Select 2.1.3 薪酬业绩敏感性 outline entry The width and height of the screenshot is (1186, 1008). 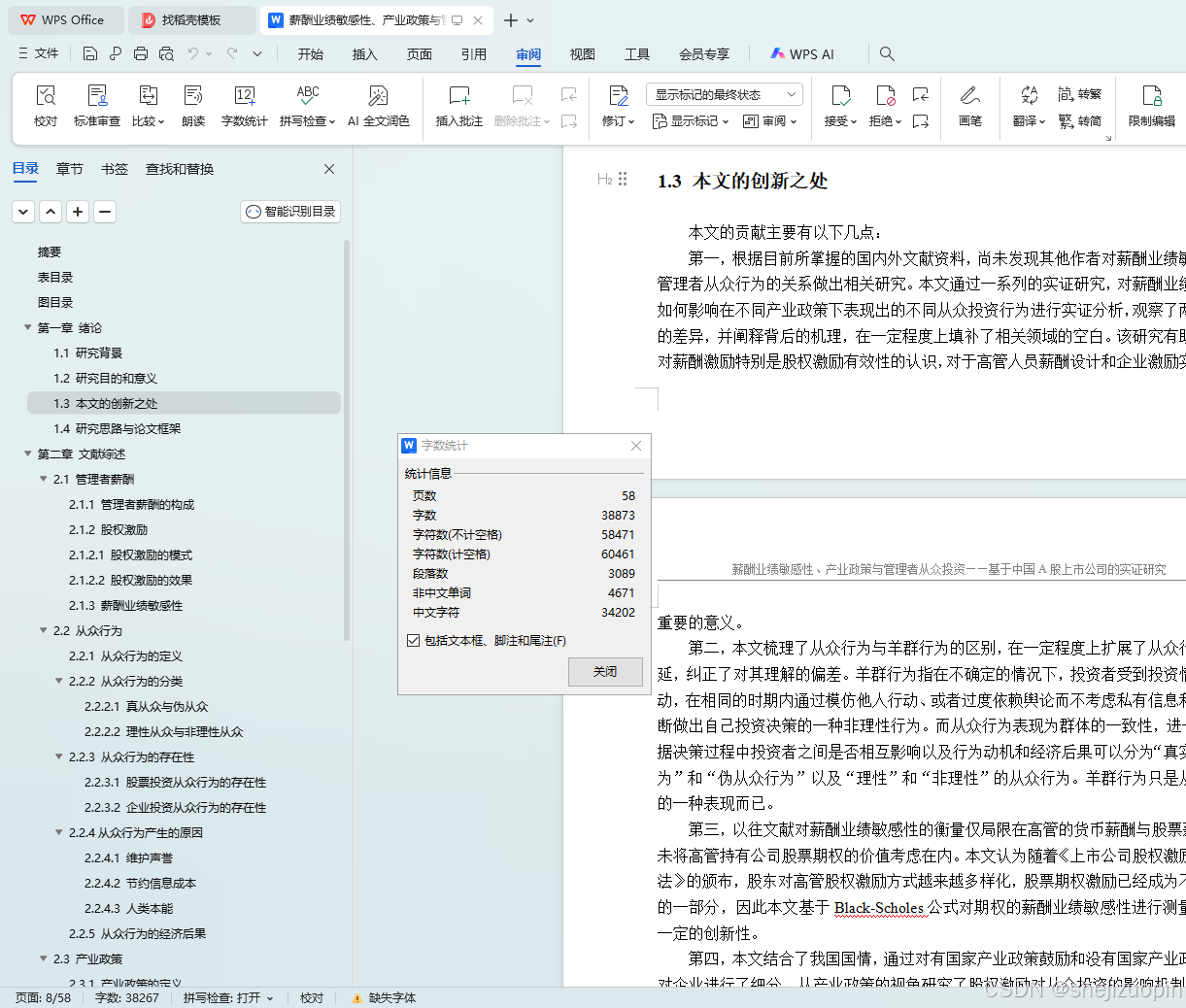125,606
